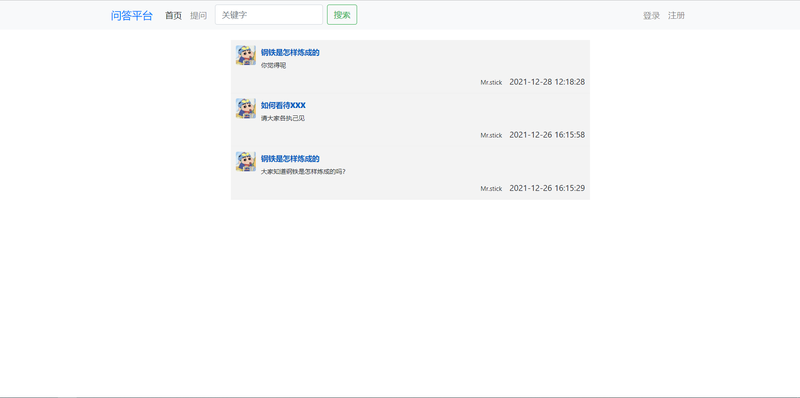Click avatar of post with 你觉得呢 text
Screen dimensions: 800x398
click(246, 55)
